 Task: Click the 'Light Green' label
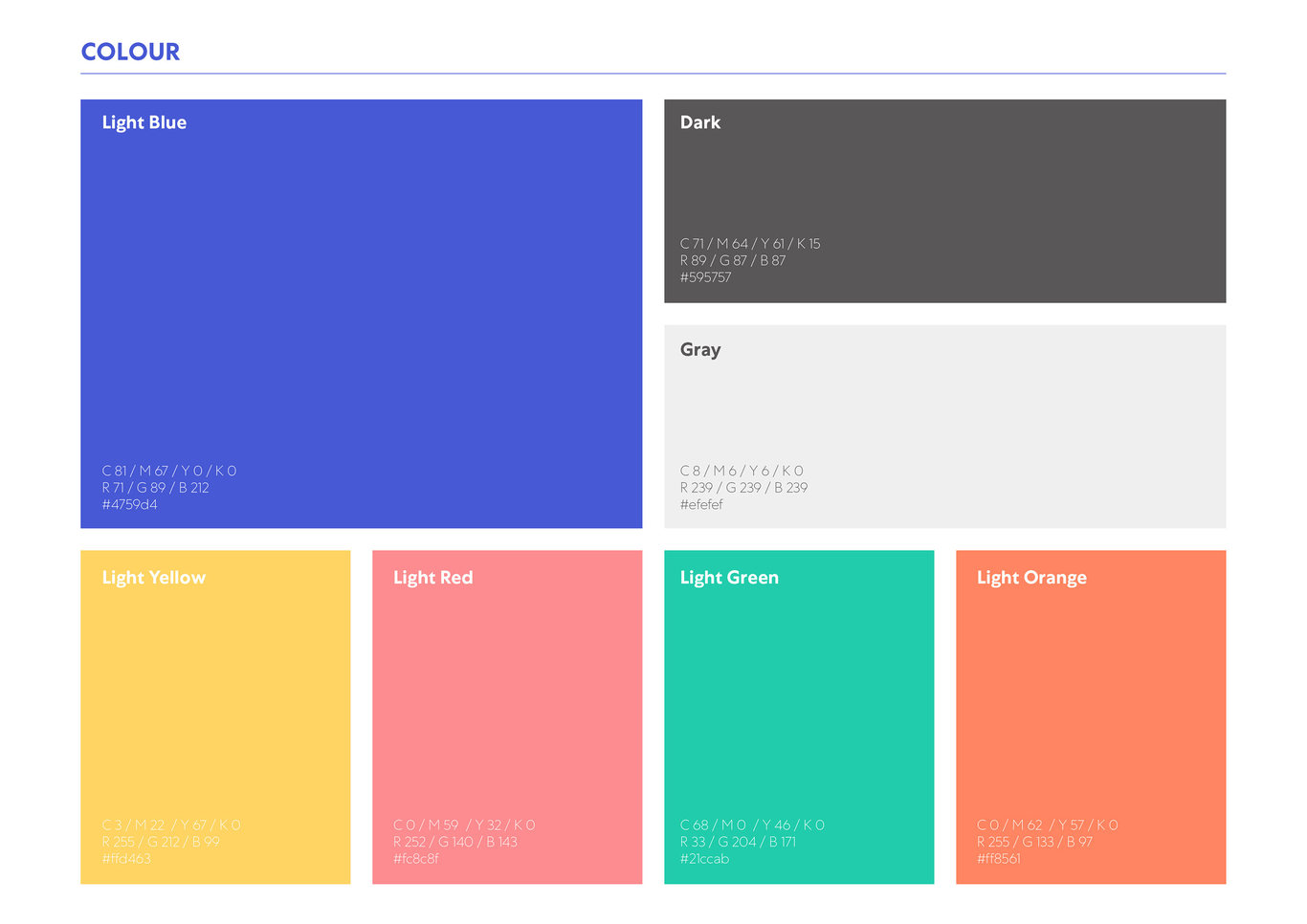[x=729, y=578]
